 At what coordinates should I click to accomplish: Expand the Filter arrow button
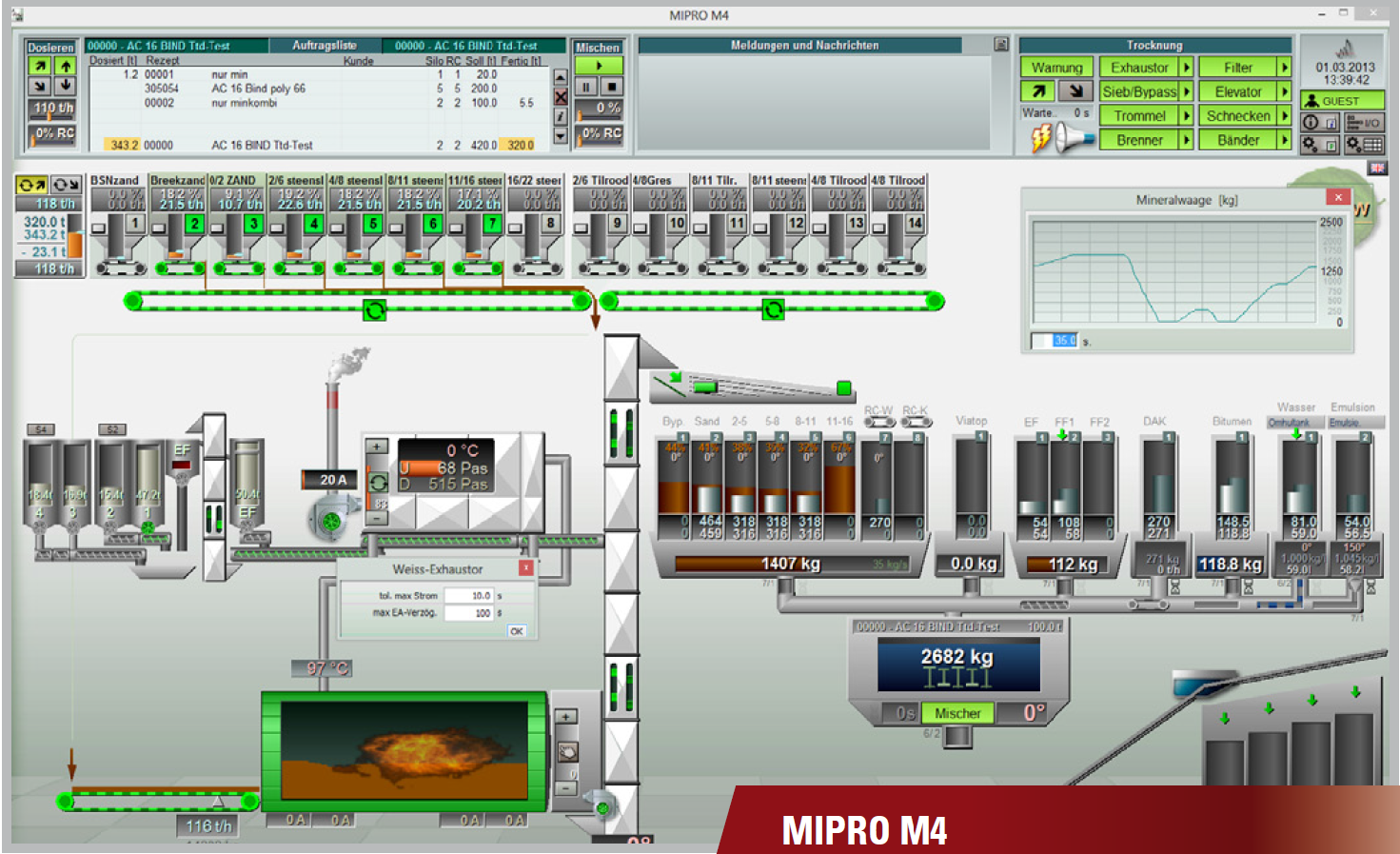(1284, 68)
